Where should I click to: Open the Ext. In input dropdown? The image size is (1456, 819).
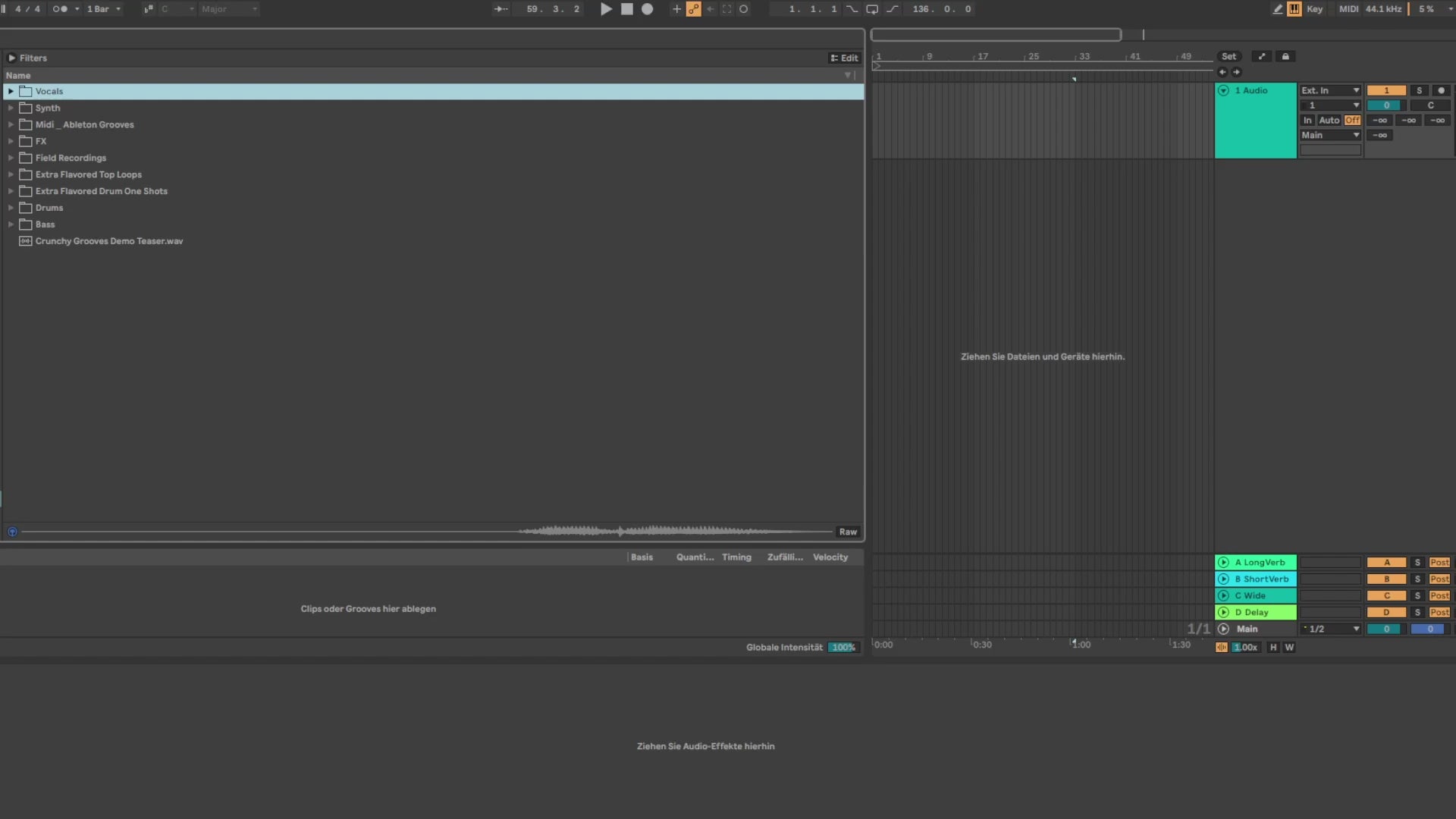click(x=1330, y=90)
